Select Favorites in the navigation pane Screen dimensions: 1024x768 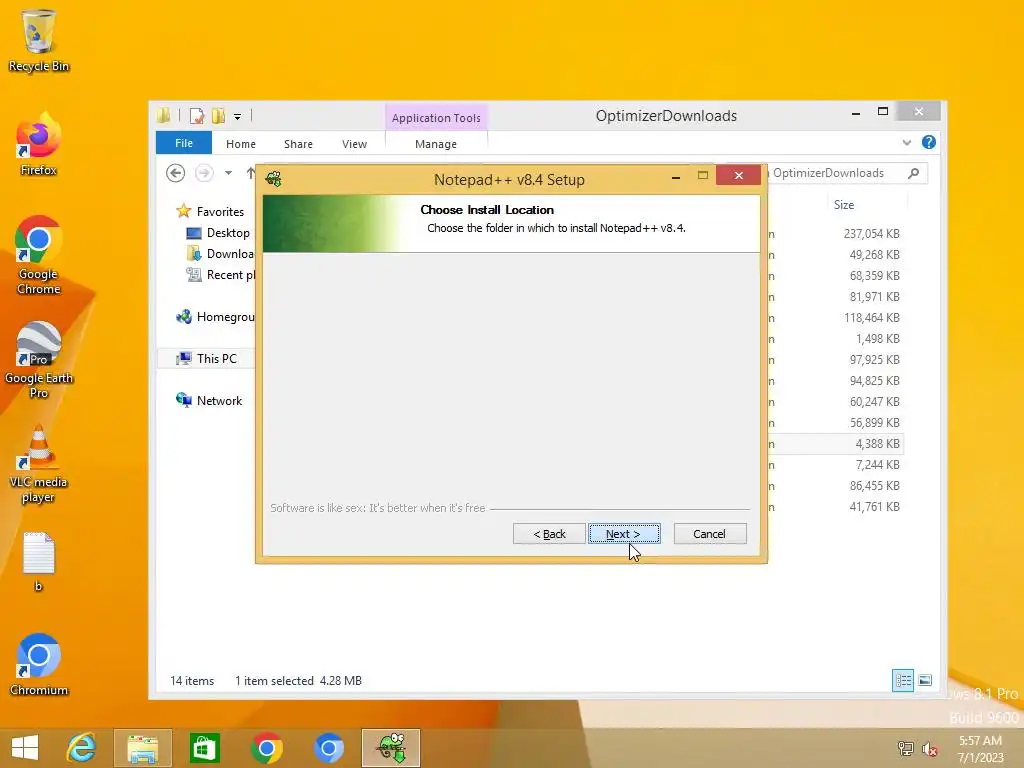(210, 212)
